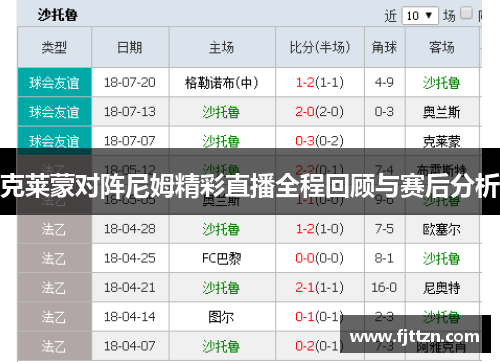Click 法乙 type in 18-04-28 row
The height and width of the screenshot is (362, 500).
click(54, 229)
